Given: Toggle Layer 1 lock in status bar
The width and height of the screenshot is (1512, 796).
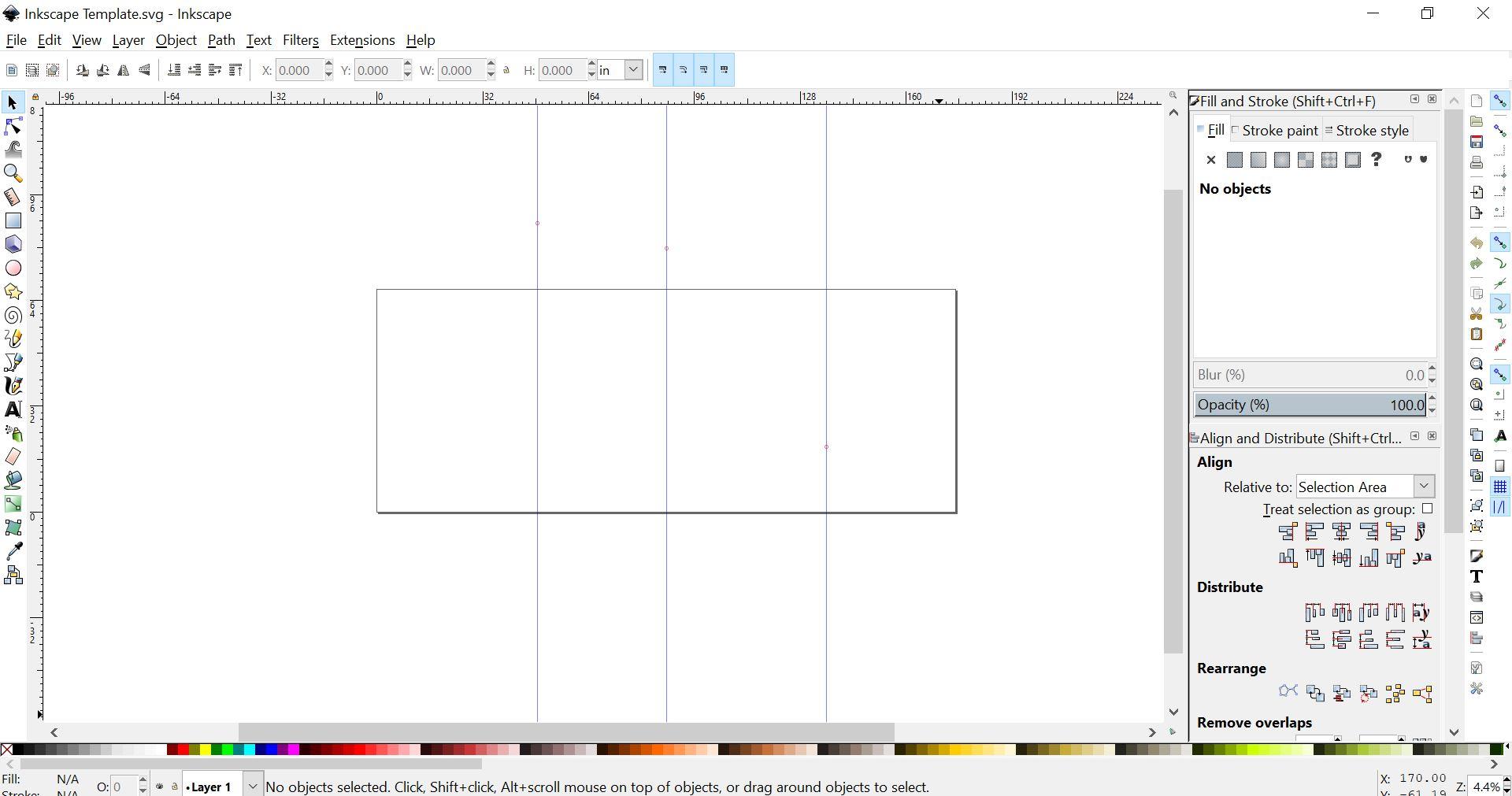Looking at the screenshot, I should (x=174, y=786).
